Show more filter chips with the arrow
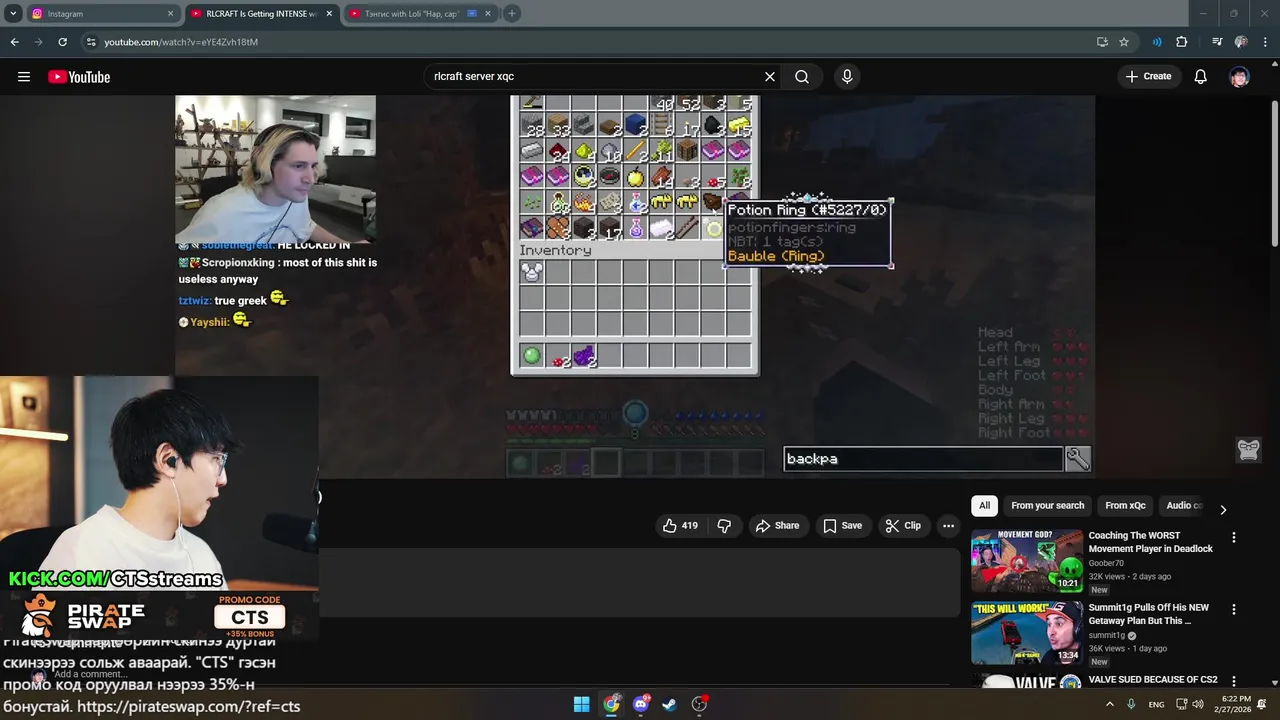The image size is (1280, 720). coord(1222,509)
